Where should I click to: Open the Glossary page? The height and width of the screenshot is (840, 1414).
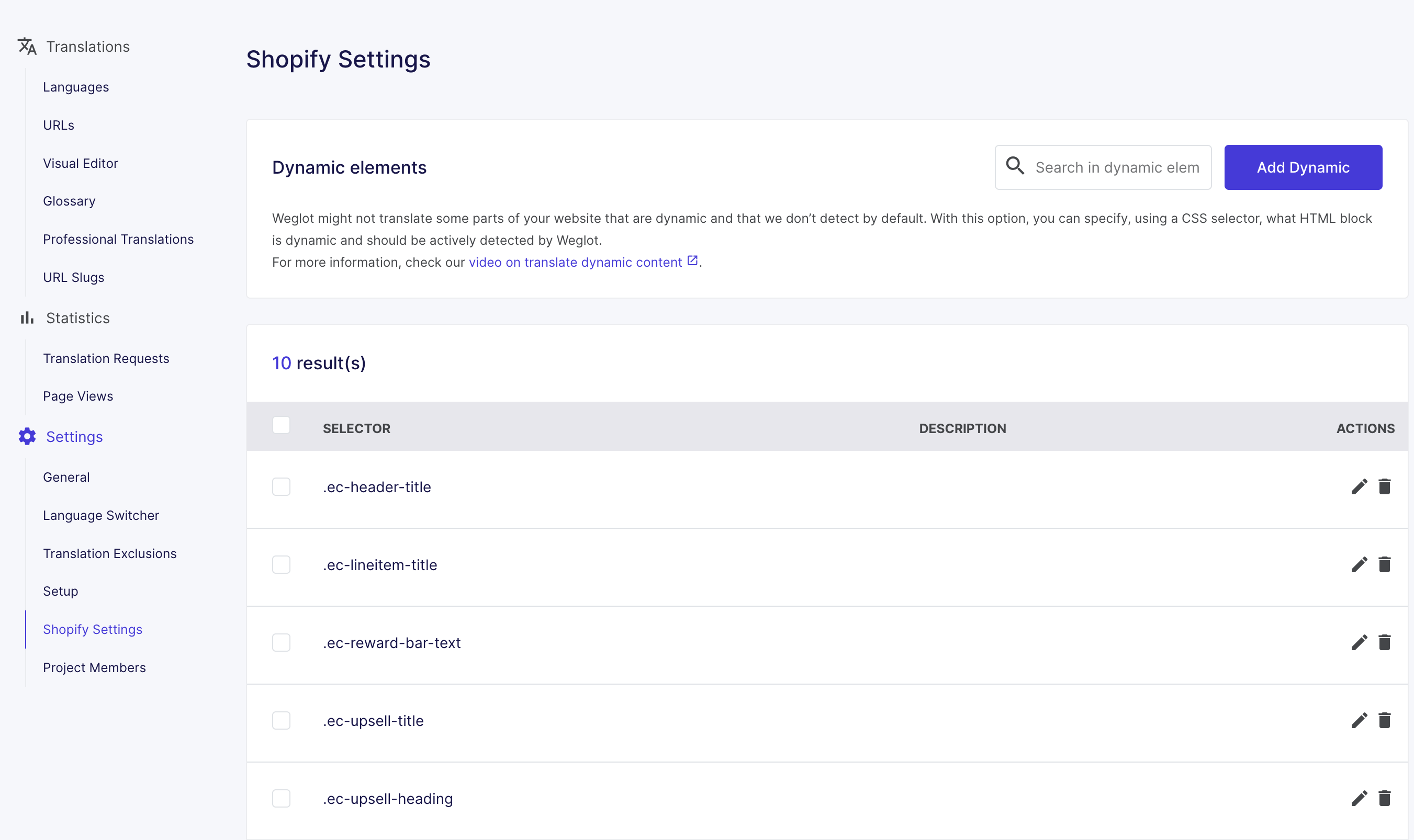pyautogui.click(x=69, y=201)
